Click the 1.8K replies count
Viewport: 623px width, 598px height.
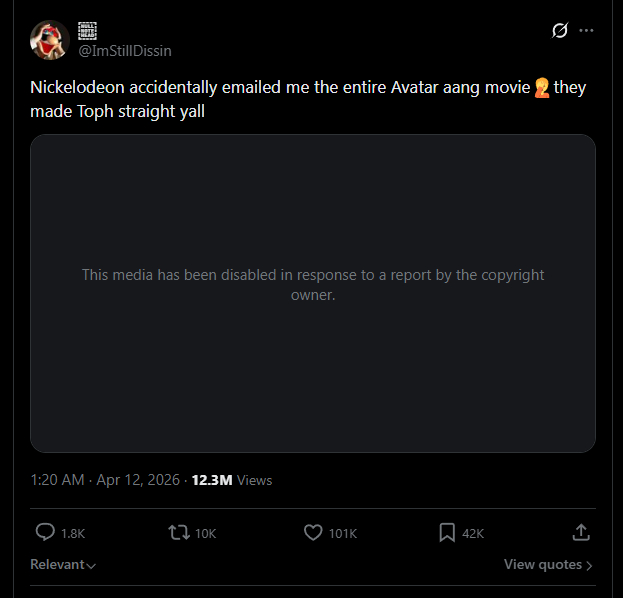[x=73, y=534]
